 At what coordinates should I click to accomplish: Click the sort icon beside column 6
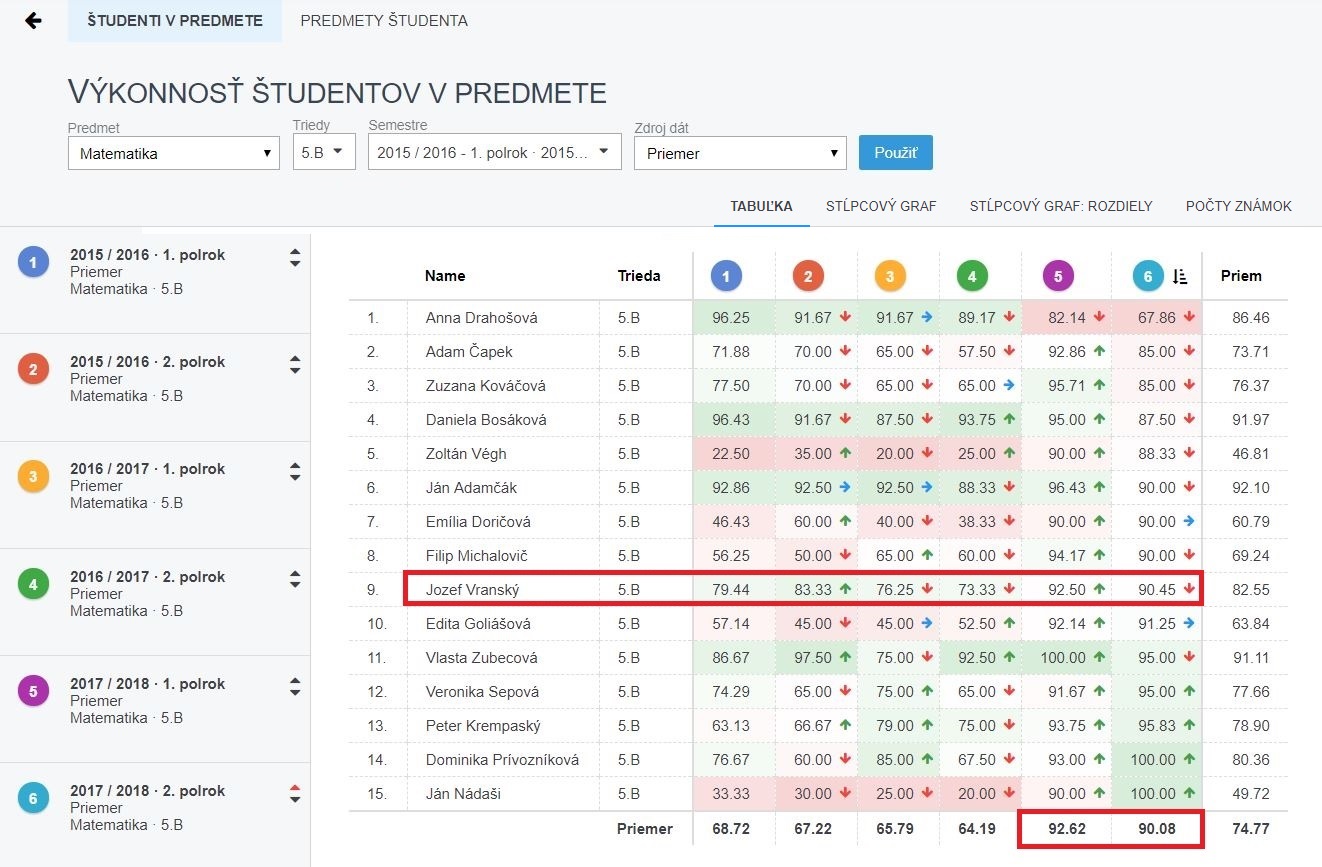point(1180,277)
